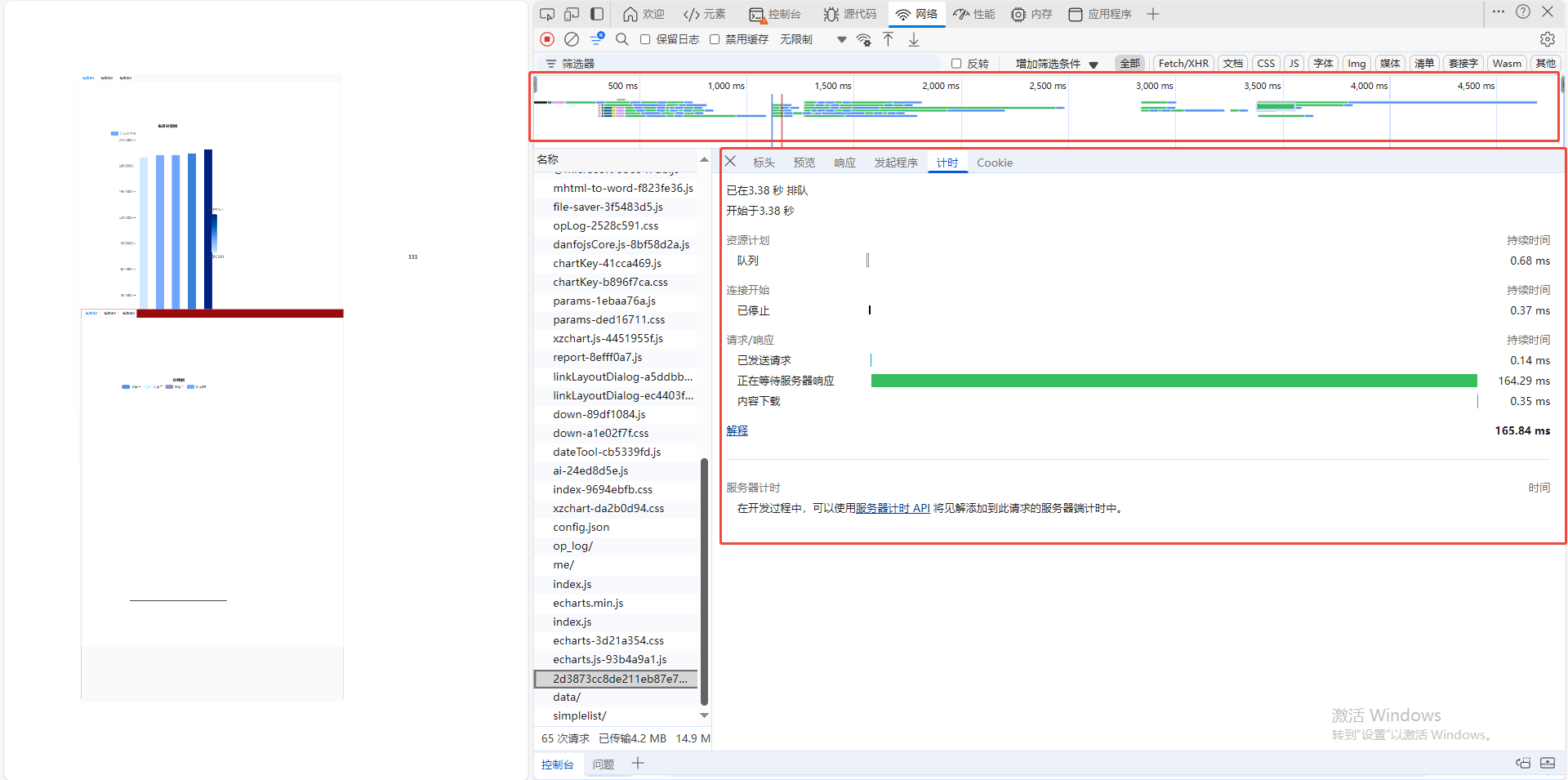This screenshot has height=780, width=1568.
Task: Click the import HAR upload arrow
Action: point(889,39)
